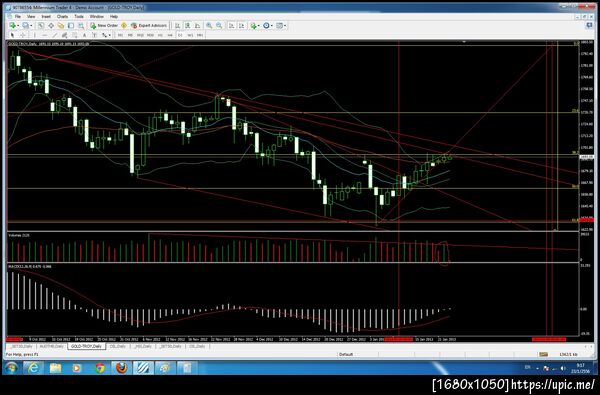Expand the Profiles dropdown arrow

31,26
